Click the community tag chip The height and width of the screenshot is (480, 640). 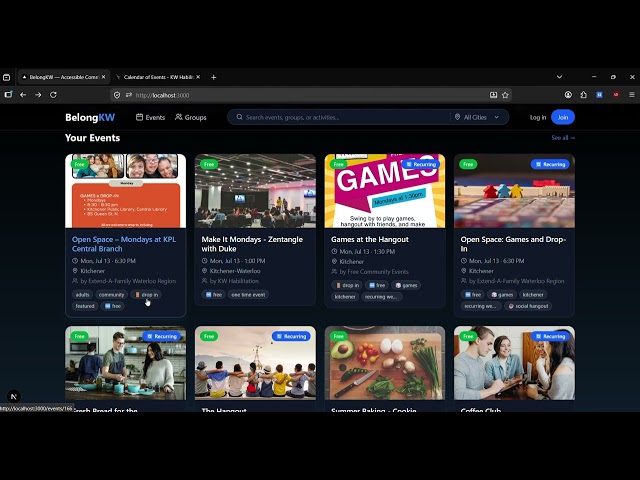coord(111,295)
